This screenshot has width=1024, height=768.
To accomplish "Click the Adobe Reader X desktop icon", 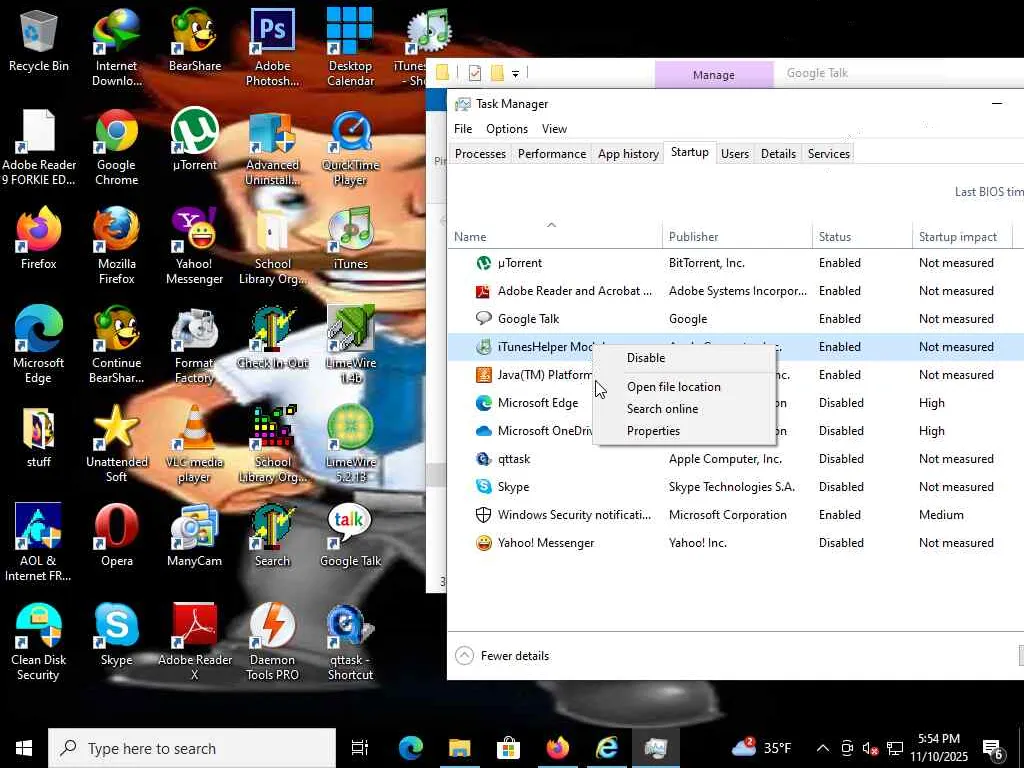I will coord(195,641).
